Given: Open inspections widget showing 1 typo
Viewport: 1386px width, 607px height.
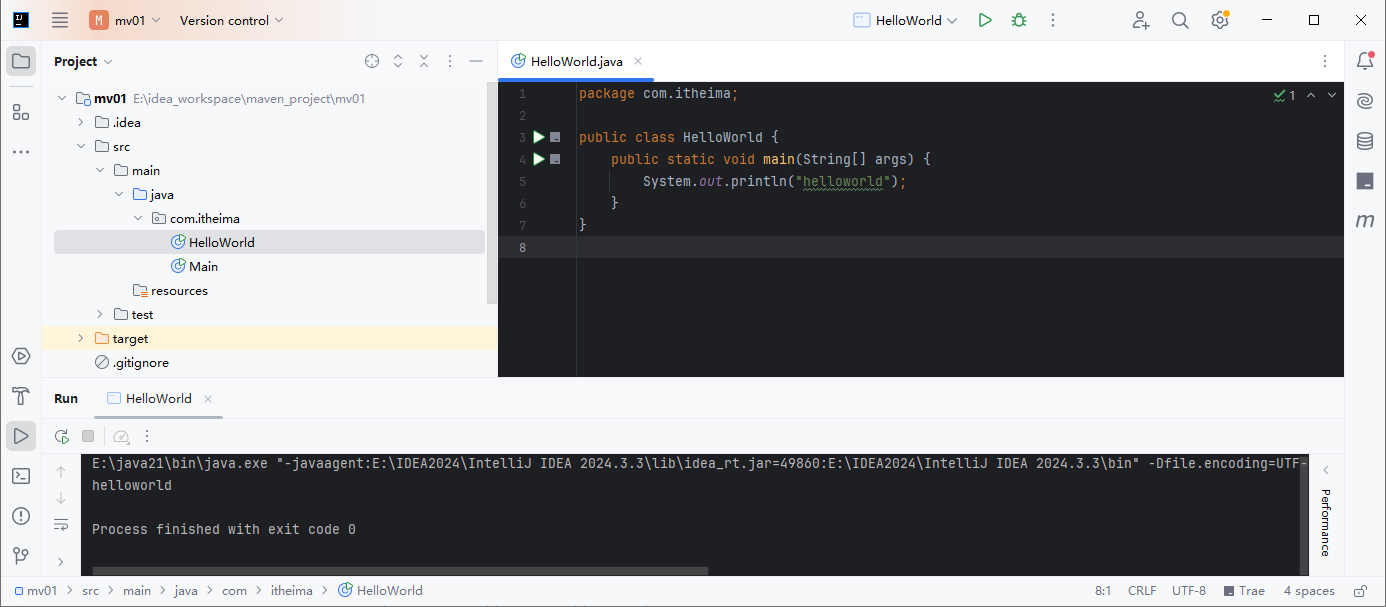Looking at the screenshot, I should [x=1285, y=95].
